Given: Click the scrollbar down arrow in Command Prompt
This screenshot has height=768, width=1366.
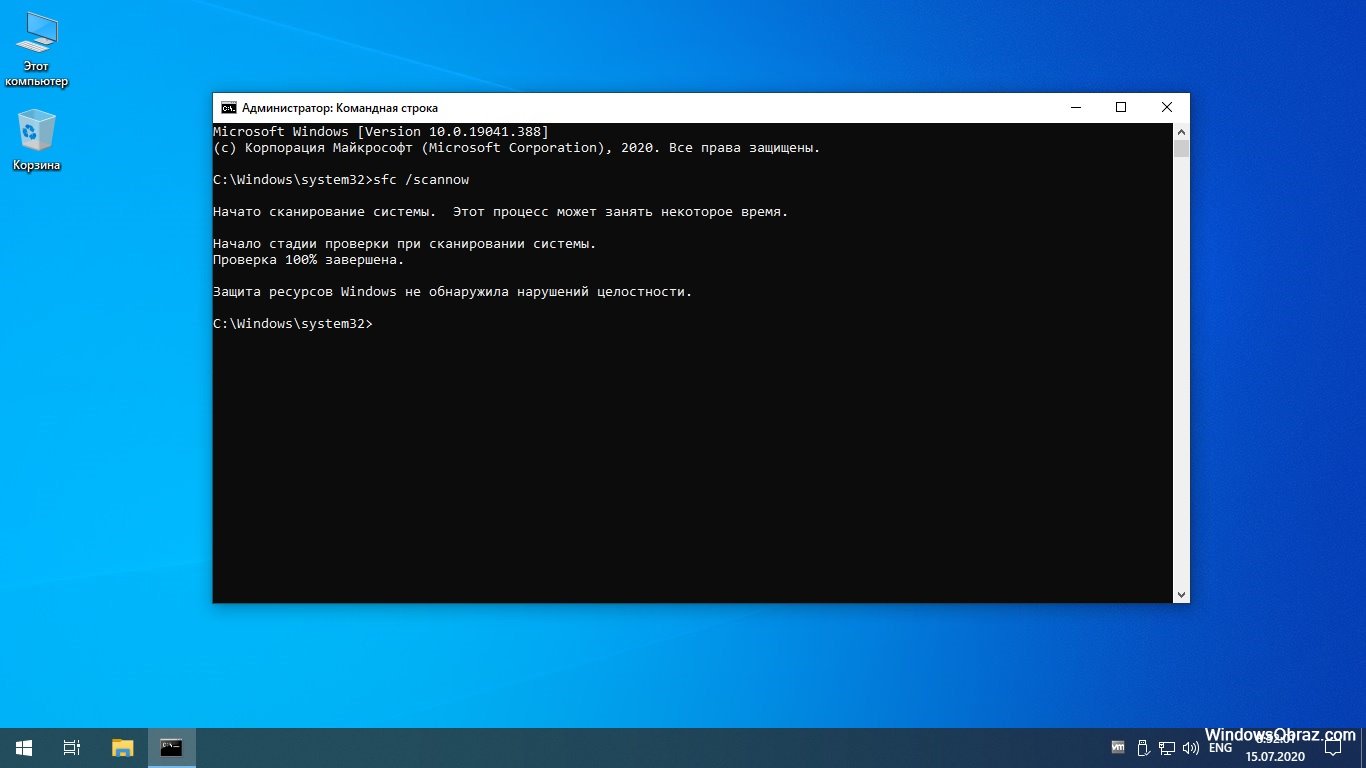Looking at the screenshot, I should tap(1181, 594).
